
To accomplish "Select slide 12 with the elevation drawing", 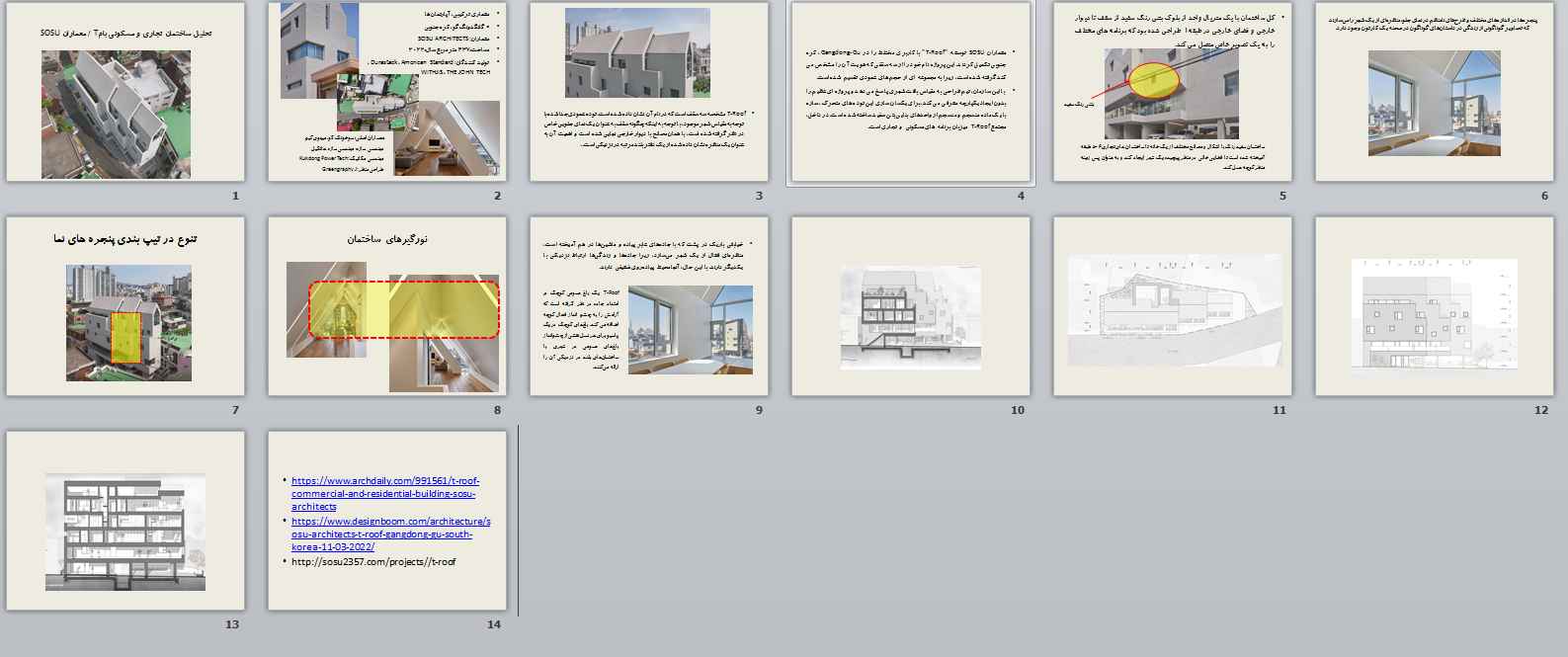I will coord(1435,306).
